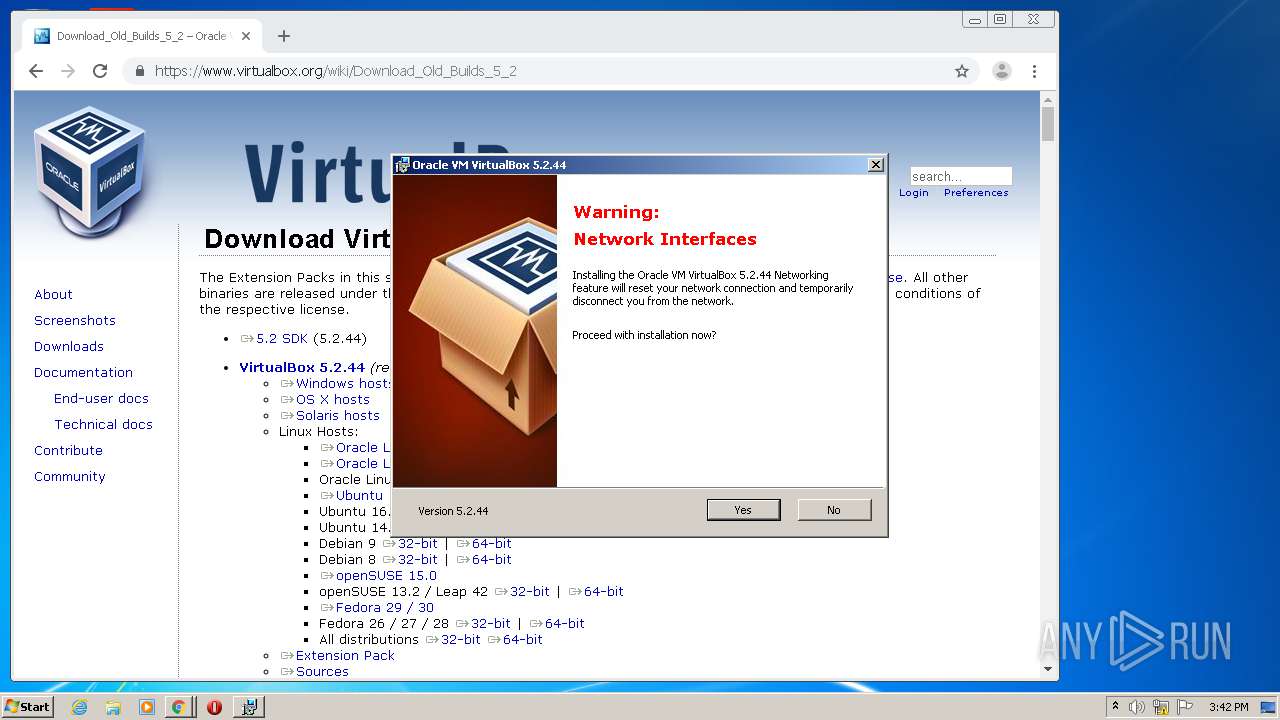
Task: Click Yes to proceed with installation
Action: (x=743, y=510)
